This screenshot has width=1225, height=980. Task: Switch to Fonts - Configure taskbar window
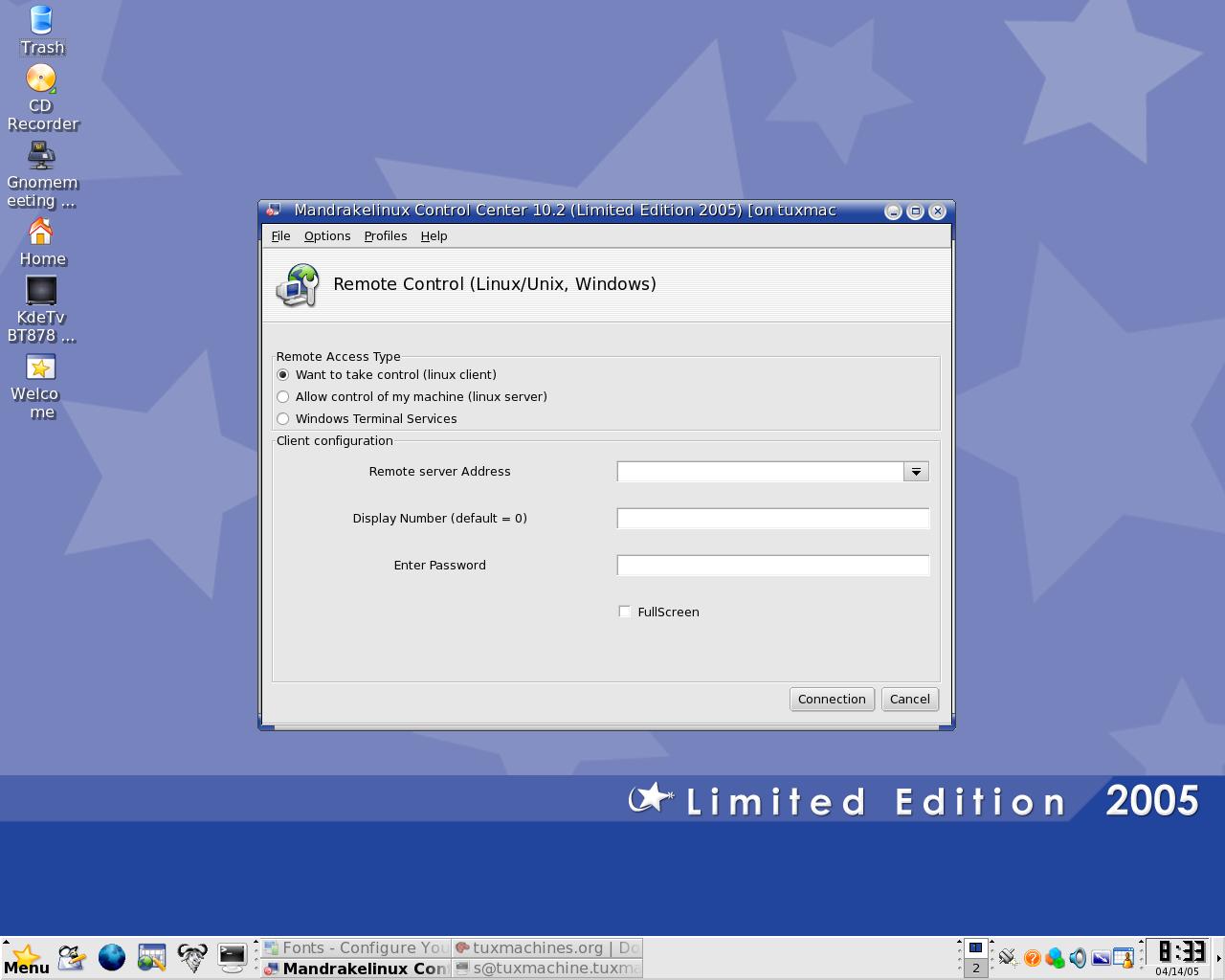(356, 947)
